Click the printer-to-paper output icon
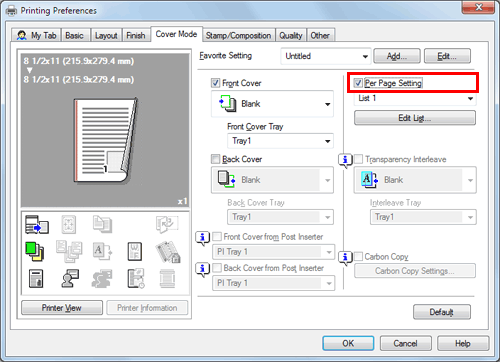 coord(37,224)
